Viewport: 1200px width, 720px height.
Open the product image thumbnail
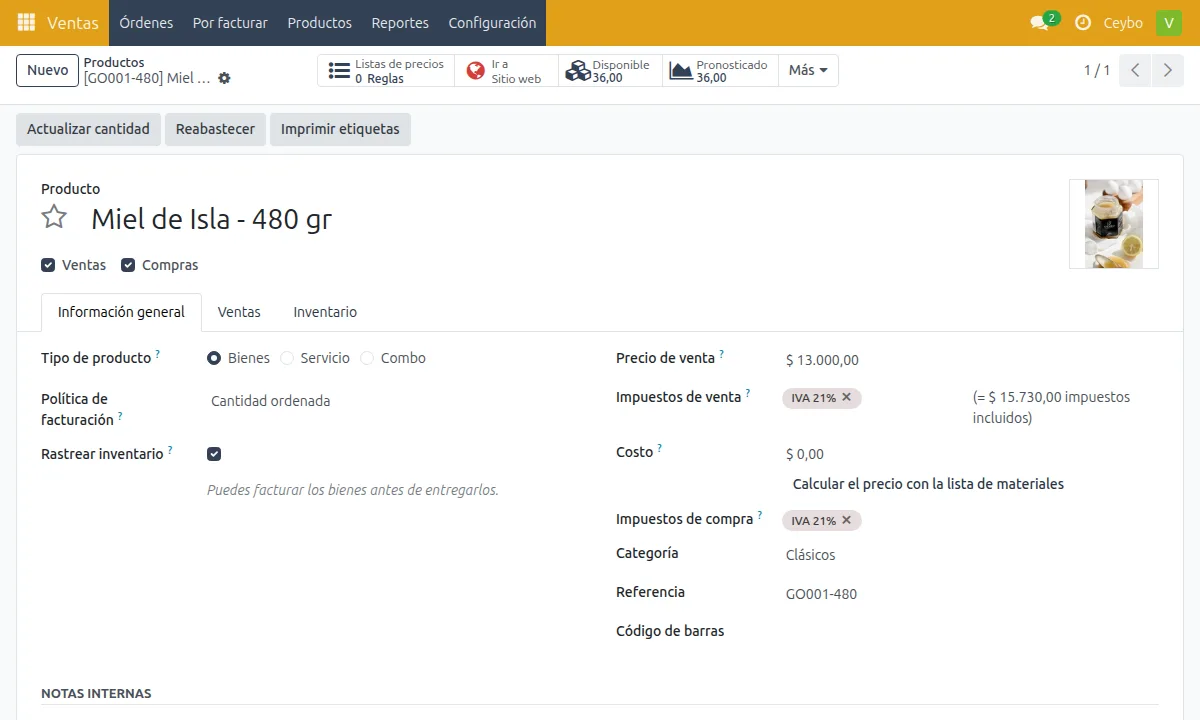(x=1114, y=224)
